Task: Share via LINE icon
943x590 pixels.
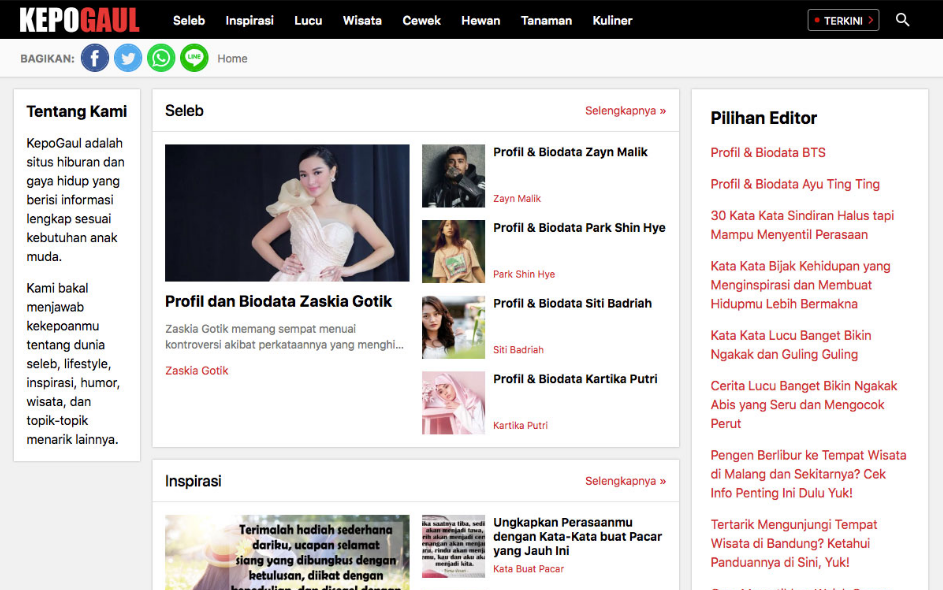Action: point(194,58)
